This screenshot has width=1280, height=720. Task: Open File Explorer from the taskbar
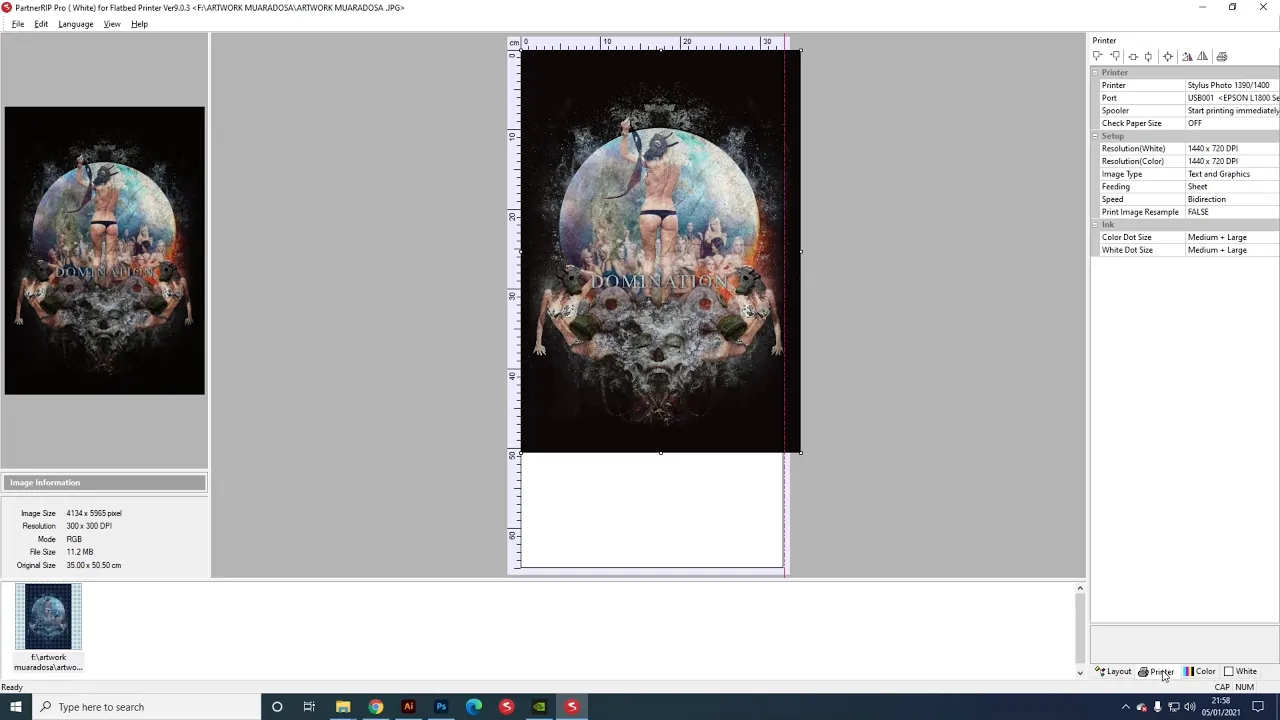pos(343,707)
